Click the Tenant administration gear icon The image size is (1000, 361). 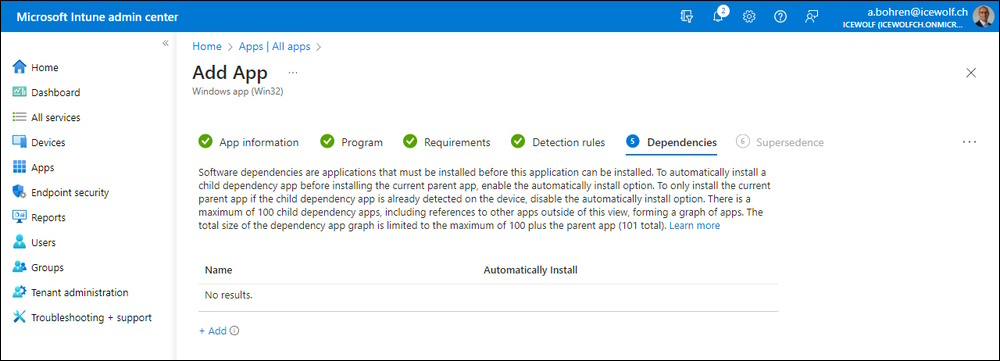[19, 292]
